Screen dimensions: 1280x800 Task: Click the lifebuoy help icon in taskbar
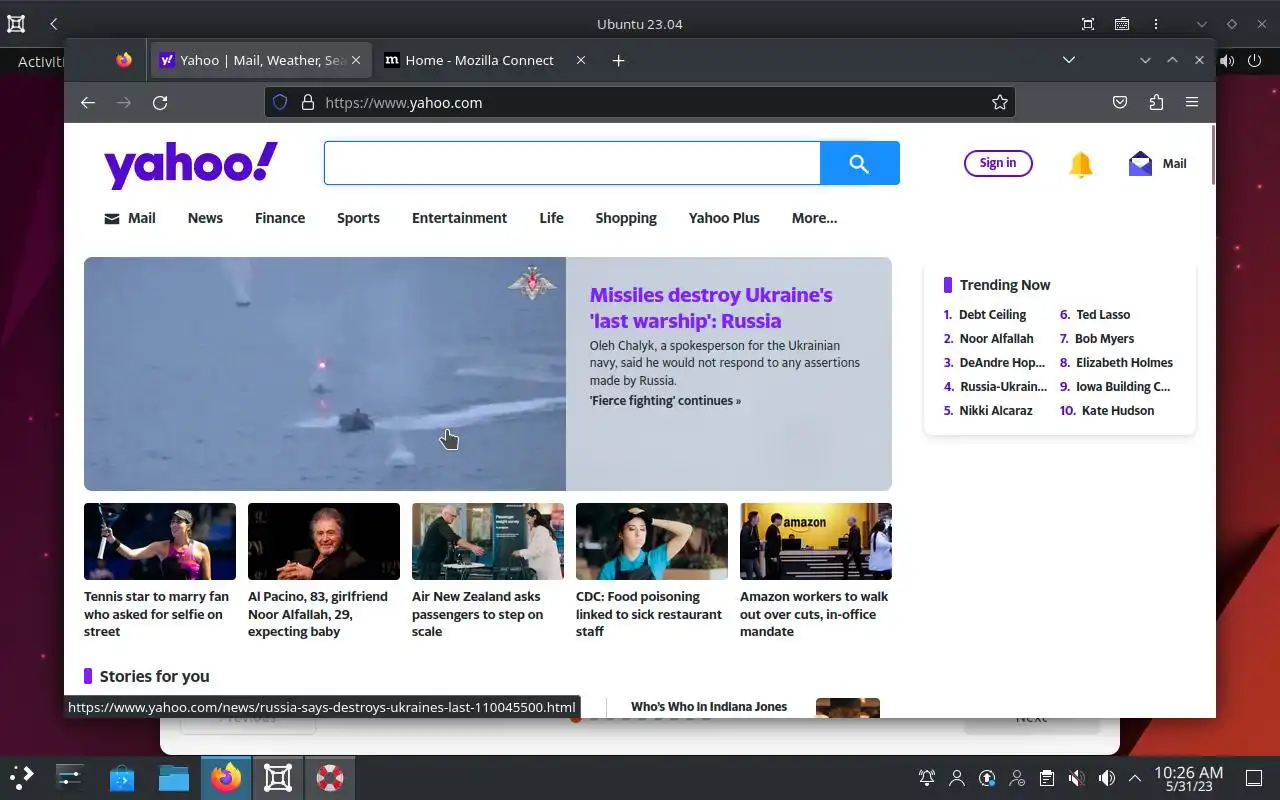(x=330, y=777)
